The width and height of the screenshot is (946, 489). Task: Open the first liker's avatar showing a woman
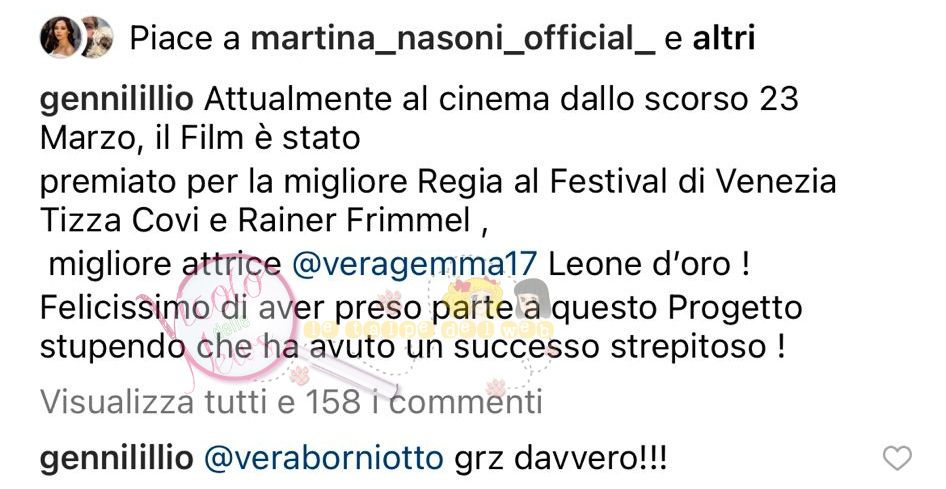60,37
